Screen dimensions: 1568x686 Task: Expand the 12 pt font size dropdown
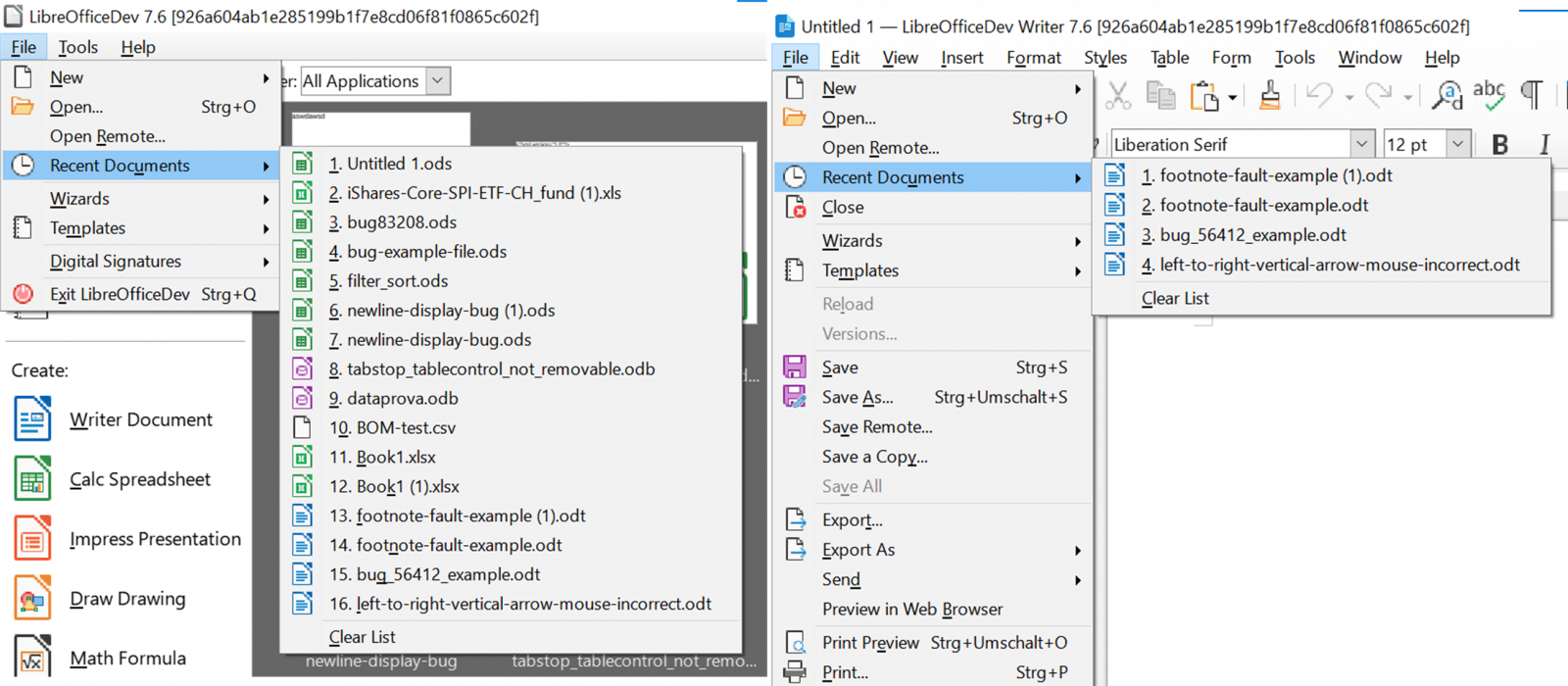click(x=1458, y=144)
